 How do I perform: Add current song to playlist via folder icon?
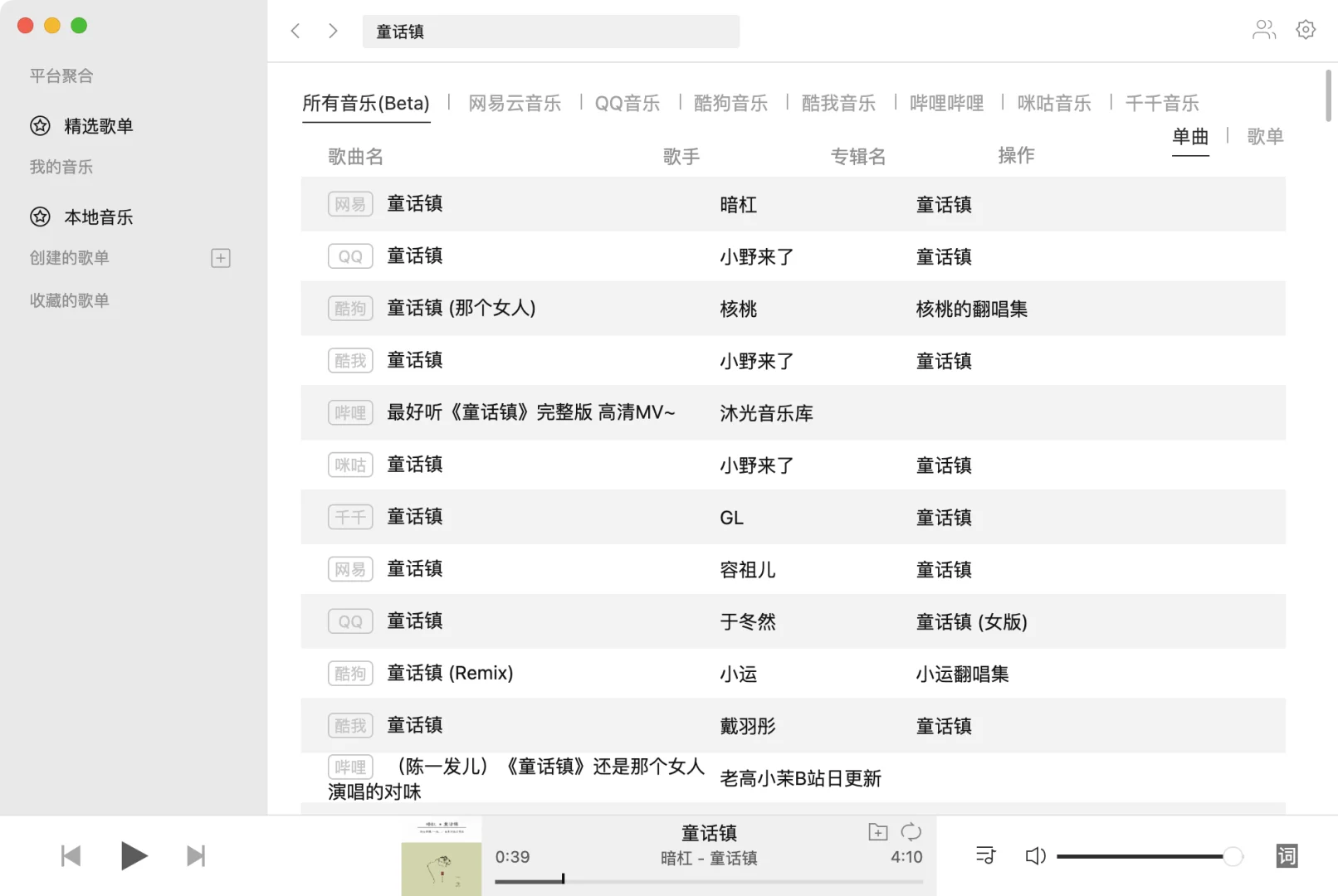[x=877, y=831]
